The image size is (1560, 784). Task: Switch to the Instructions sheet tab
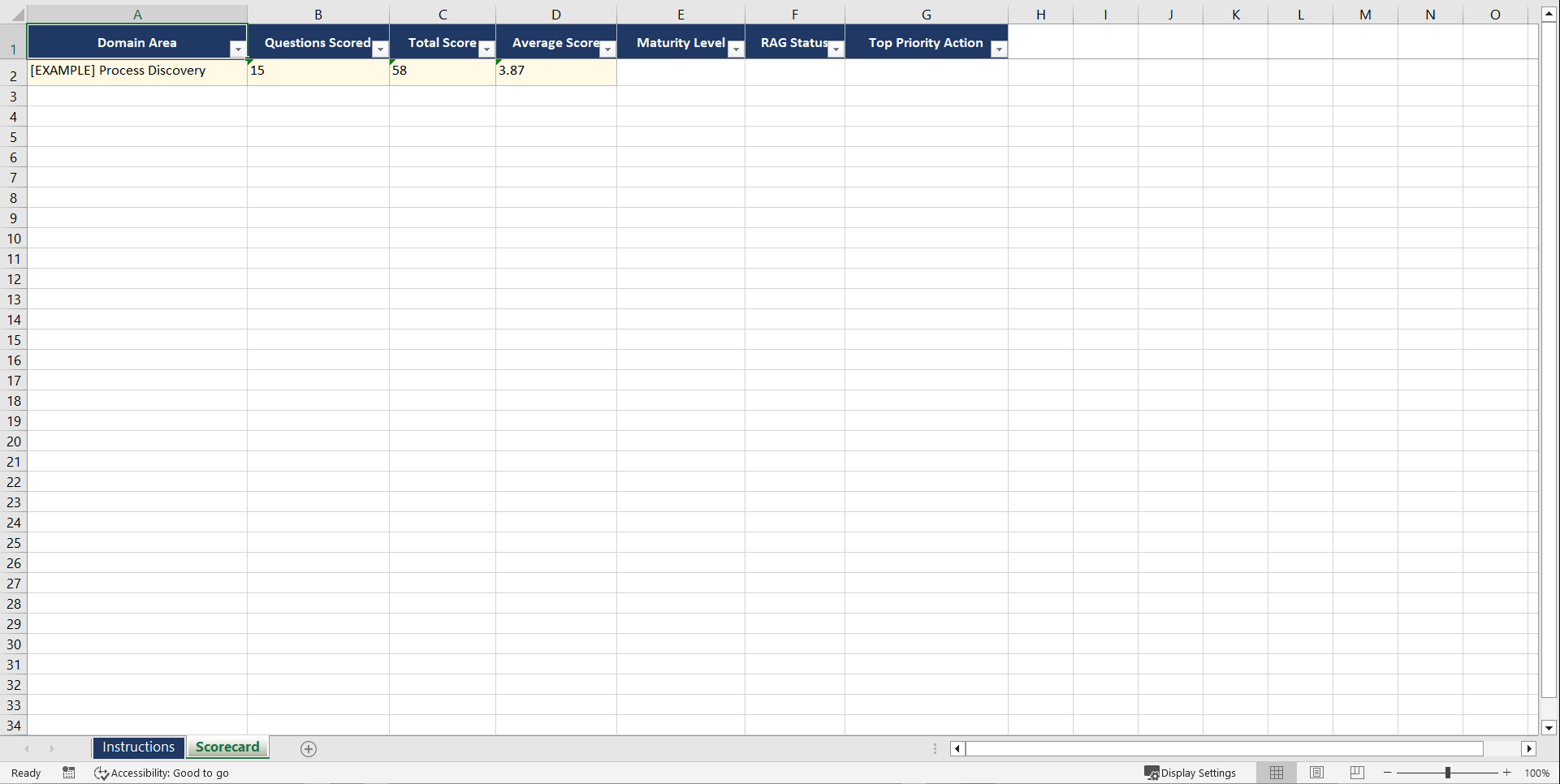click(x=138, y=747)
